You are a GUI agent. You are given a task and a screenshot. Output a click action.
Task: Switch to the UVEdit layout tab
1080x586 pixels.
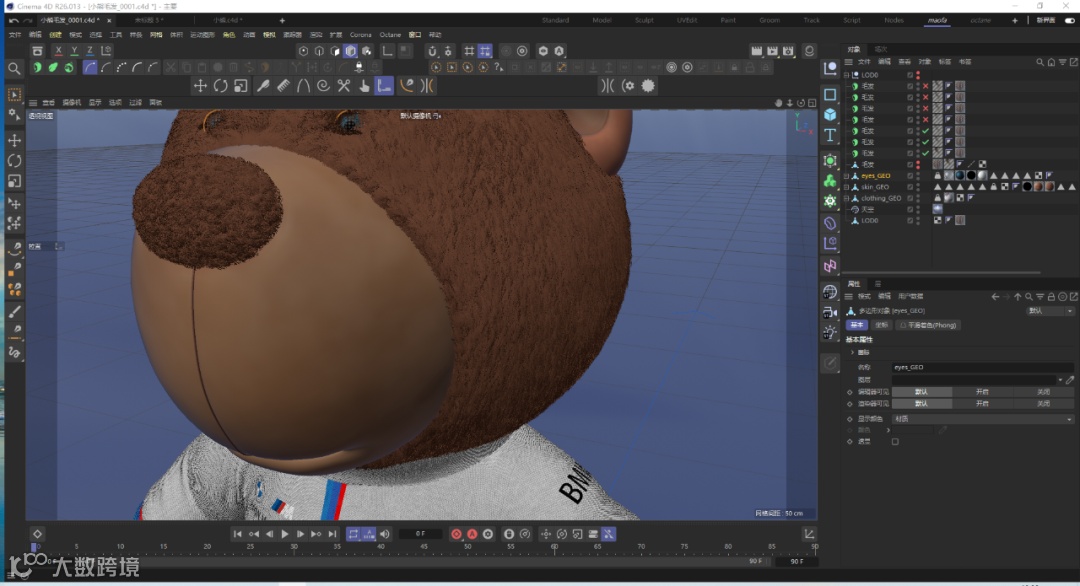pyautogui.click(x=687, y=21)
